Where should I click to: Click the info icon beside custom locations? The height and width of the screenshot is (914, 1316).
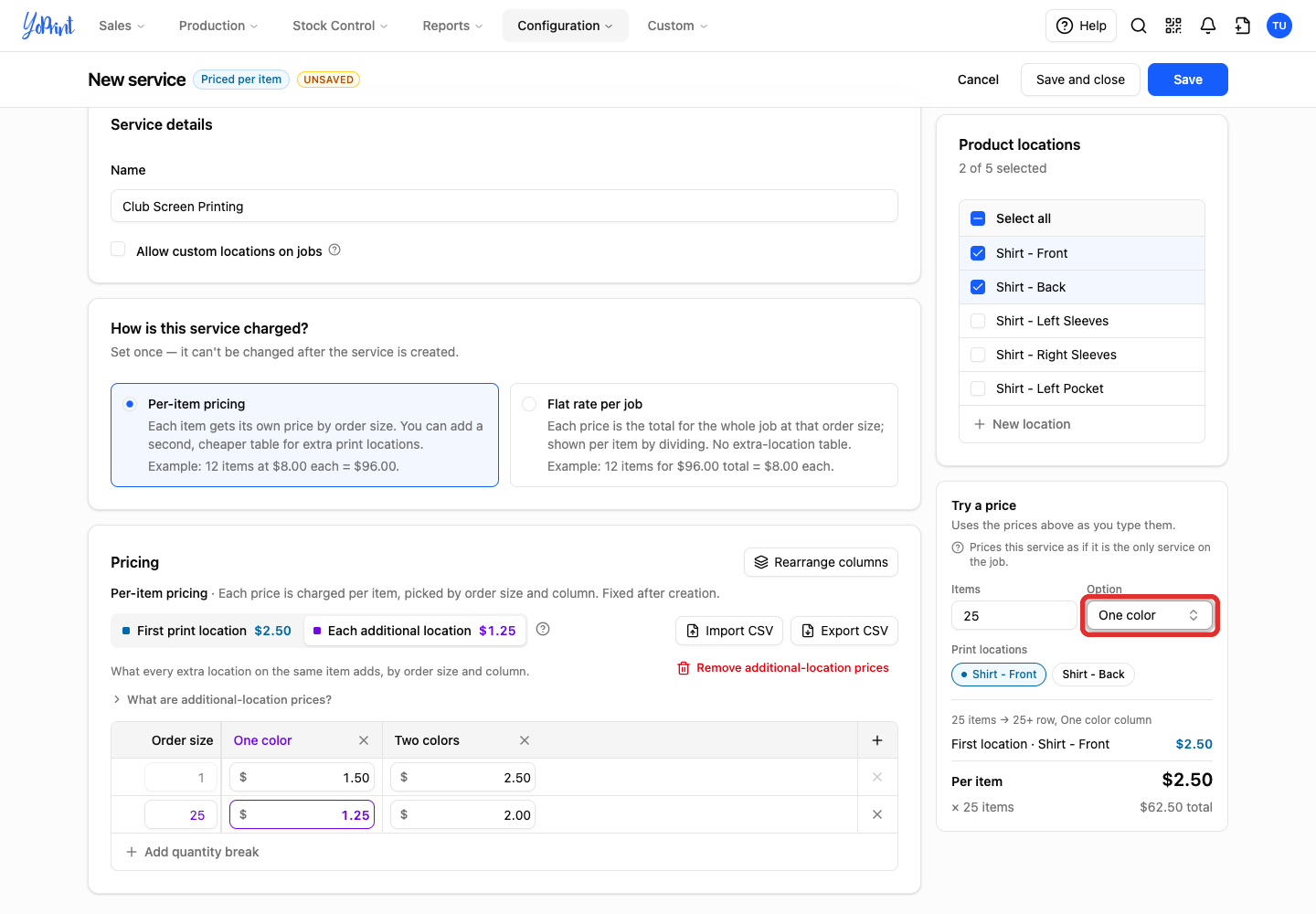(334, 250)
